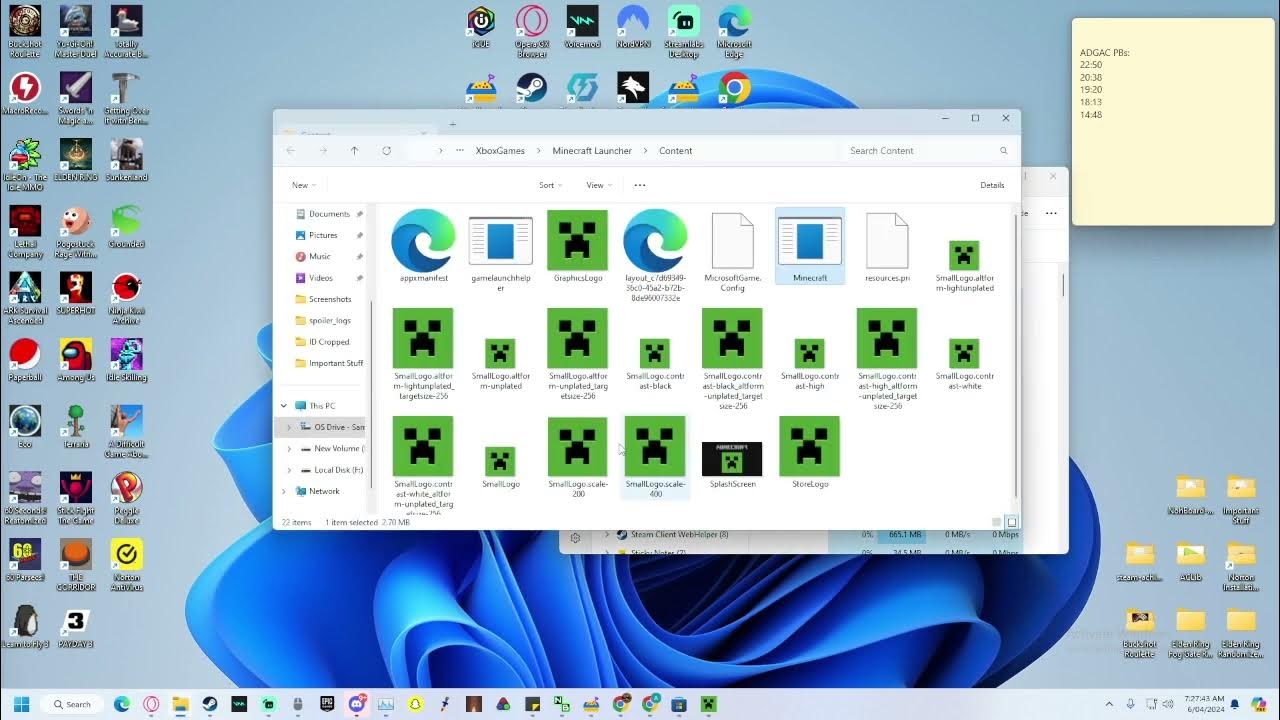Toggle the Details pane
This screenshot has height=720, width=1280.
click(992, 185)
